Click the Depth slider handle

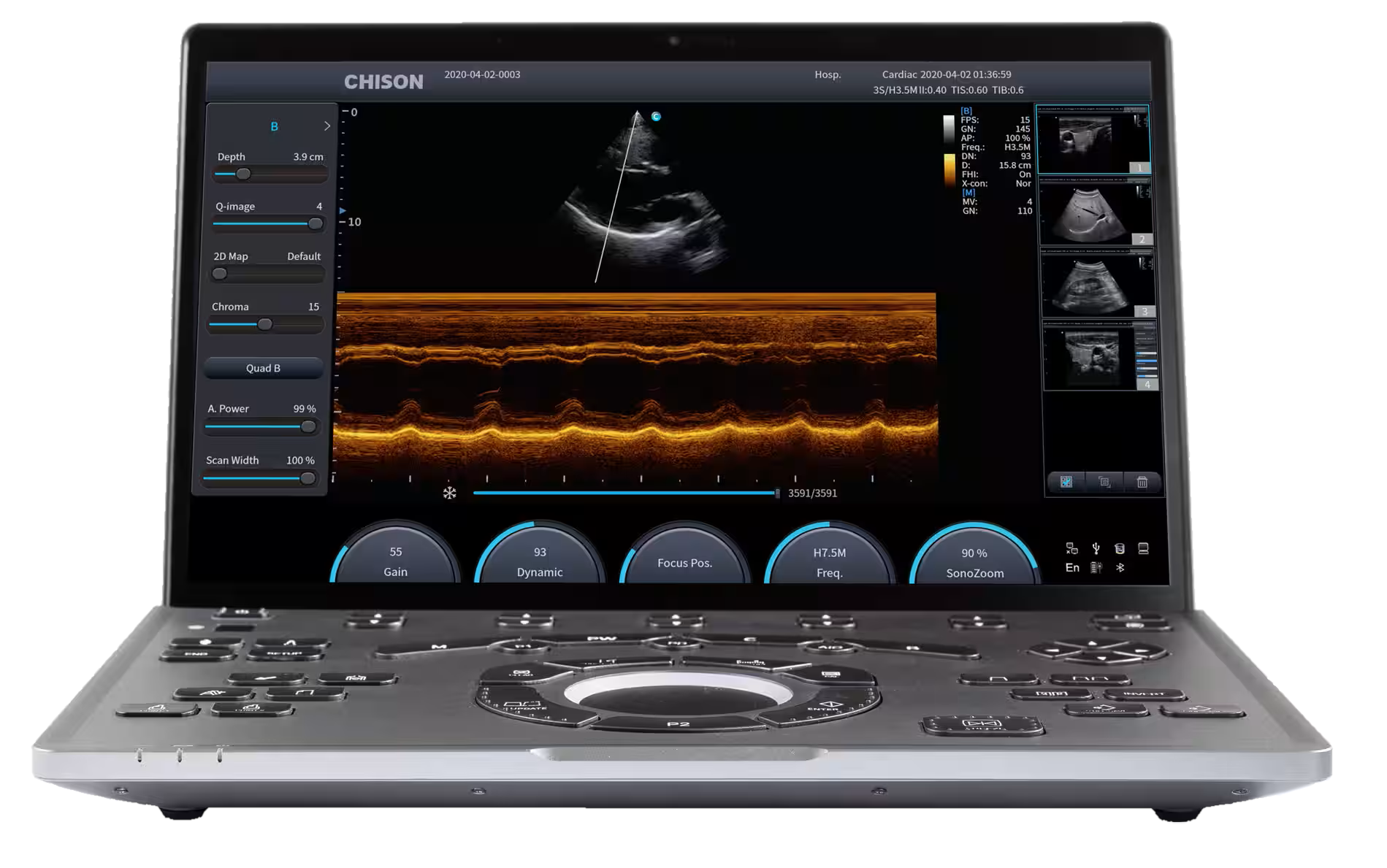243,174
